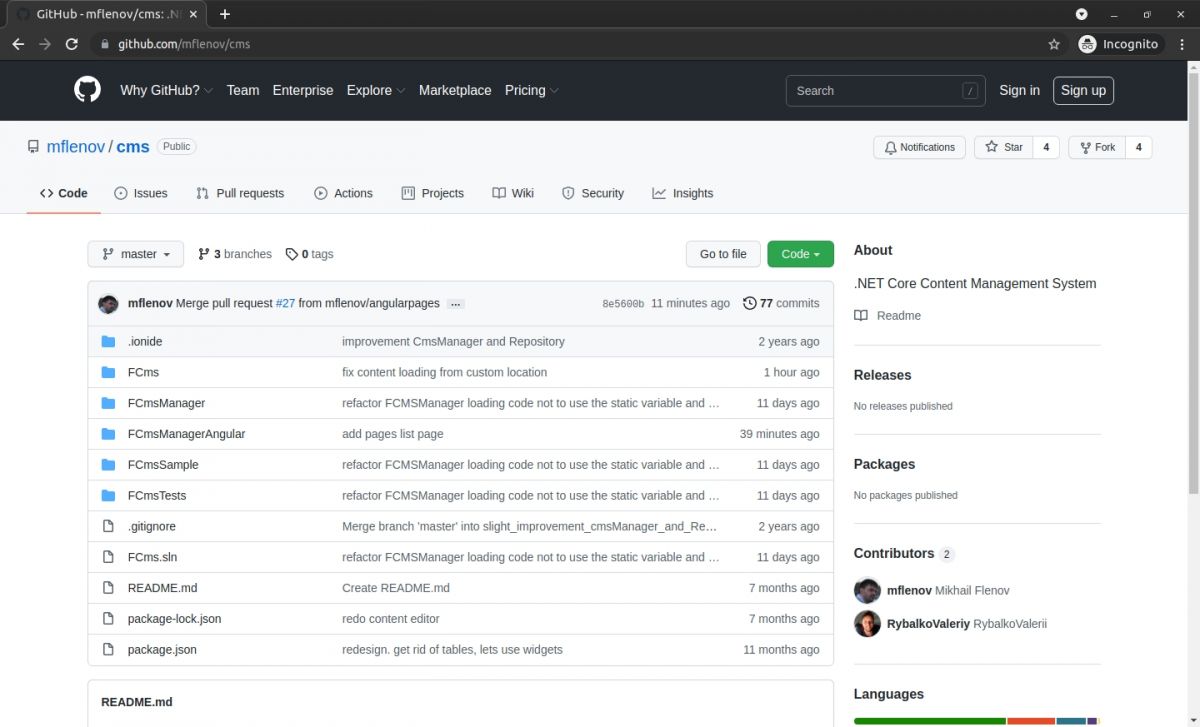Star the repository
Image resolution: width=1200 pixels, height=727 pixels.
[x=1003, y=147]
